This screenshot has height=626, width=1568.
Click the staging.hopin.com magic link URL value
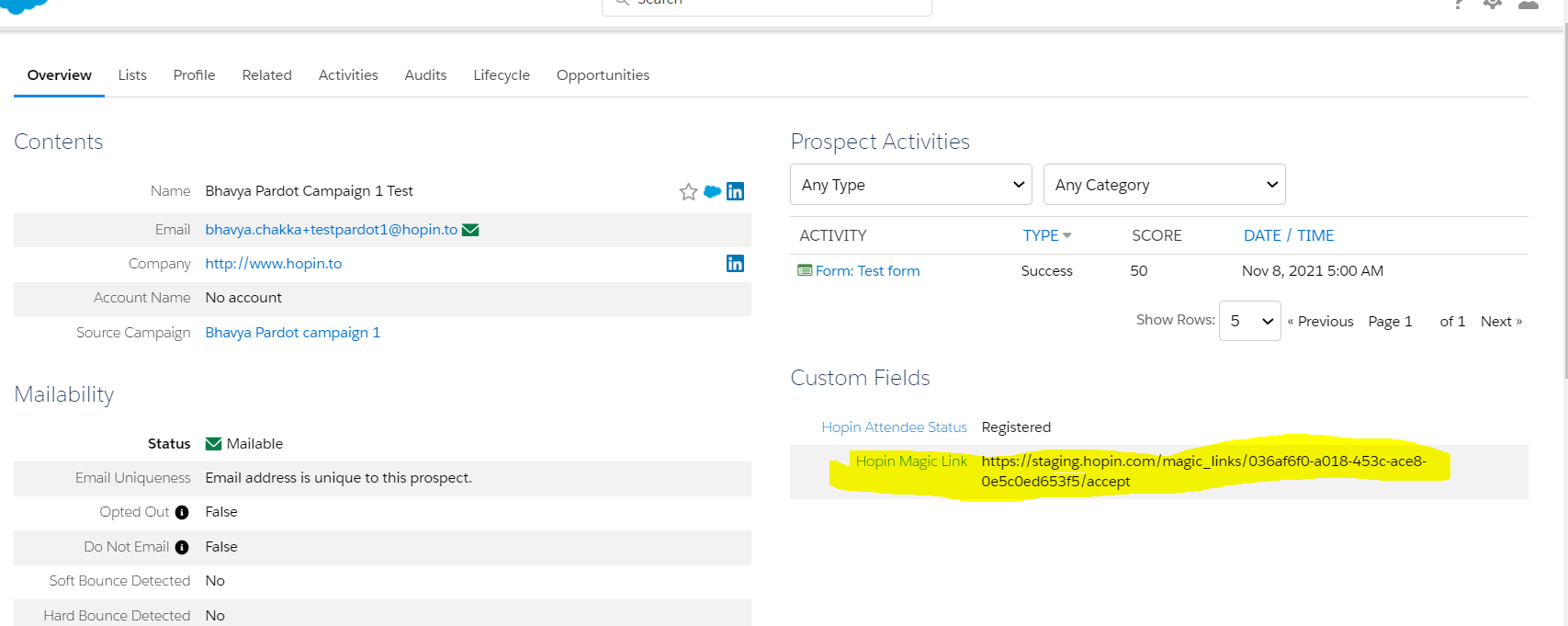[1204, 472]
